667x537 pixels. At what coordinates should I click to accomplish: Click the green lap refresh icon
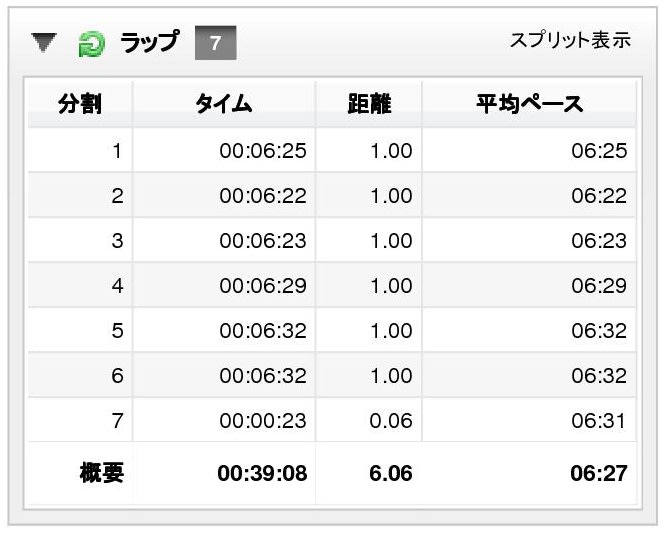pyautogui.click(x=91, y=44)
